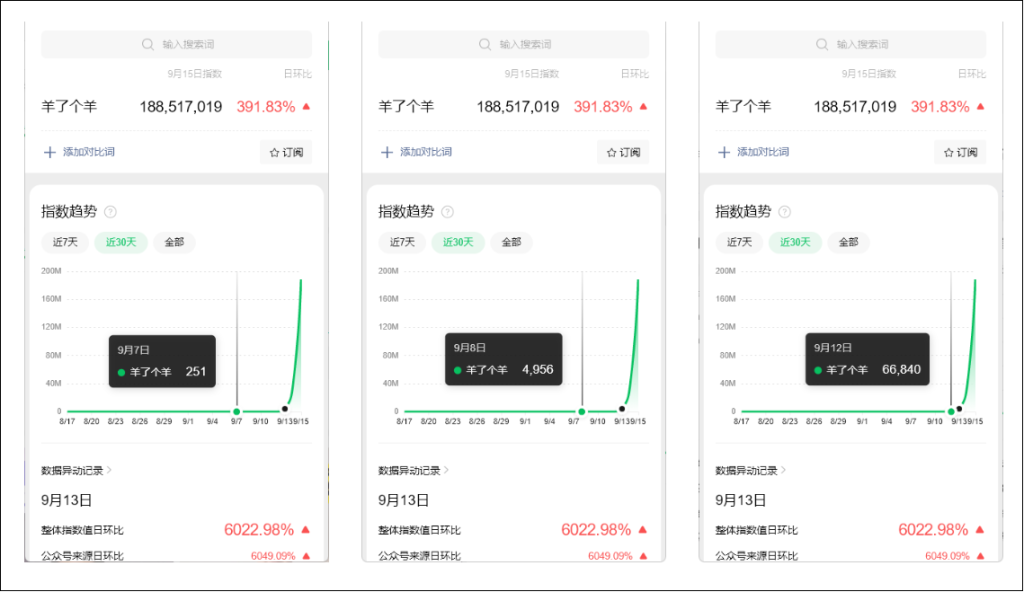Screen dimensions: 1024x592
Task: Subscribe with 订阅 button in left panel
Action: (286, 152)
